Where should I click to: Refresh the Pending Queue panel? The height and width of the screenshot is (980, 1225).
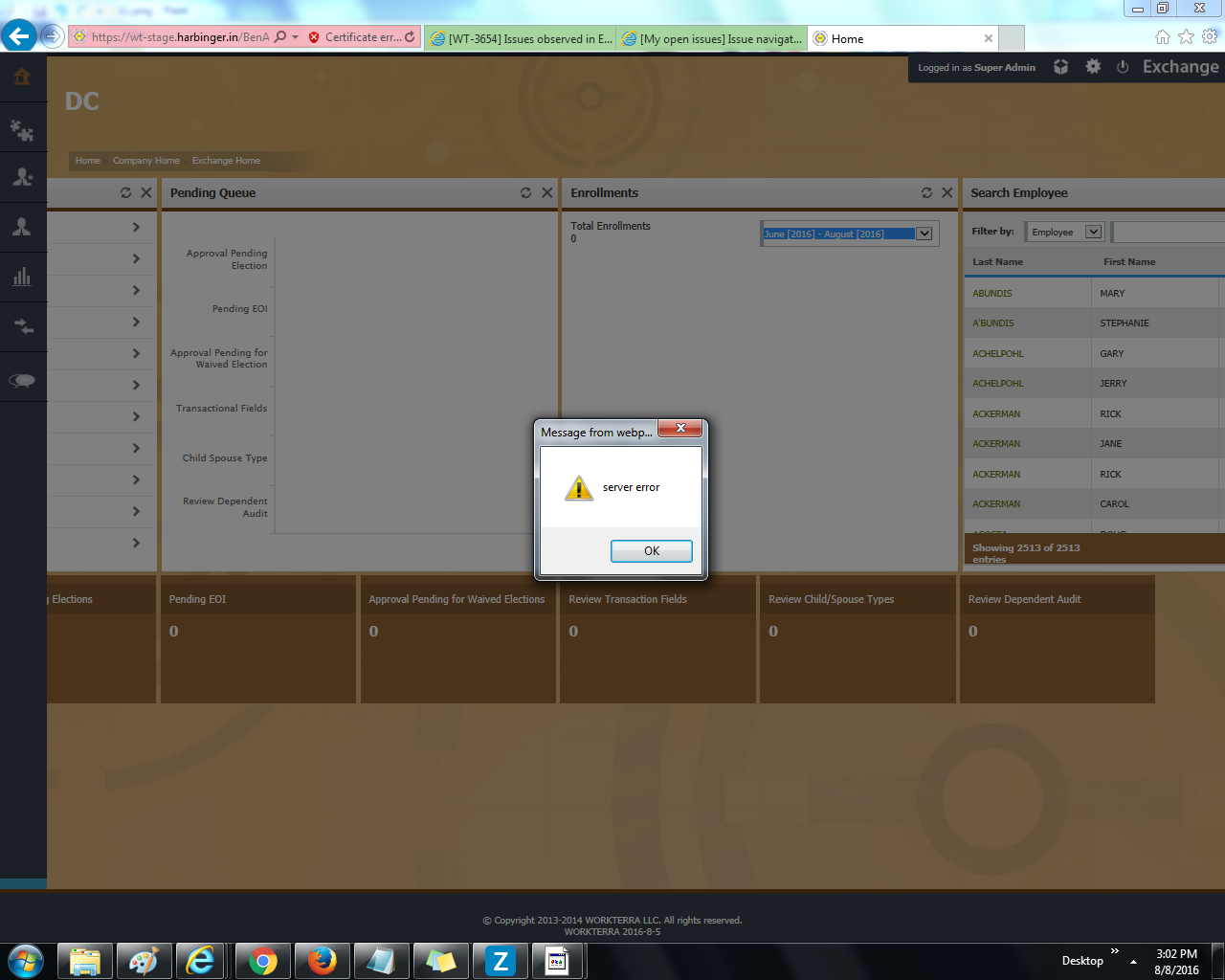(x=525, y=193)
